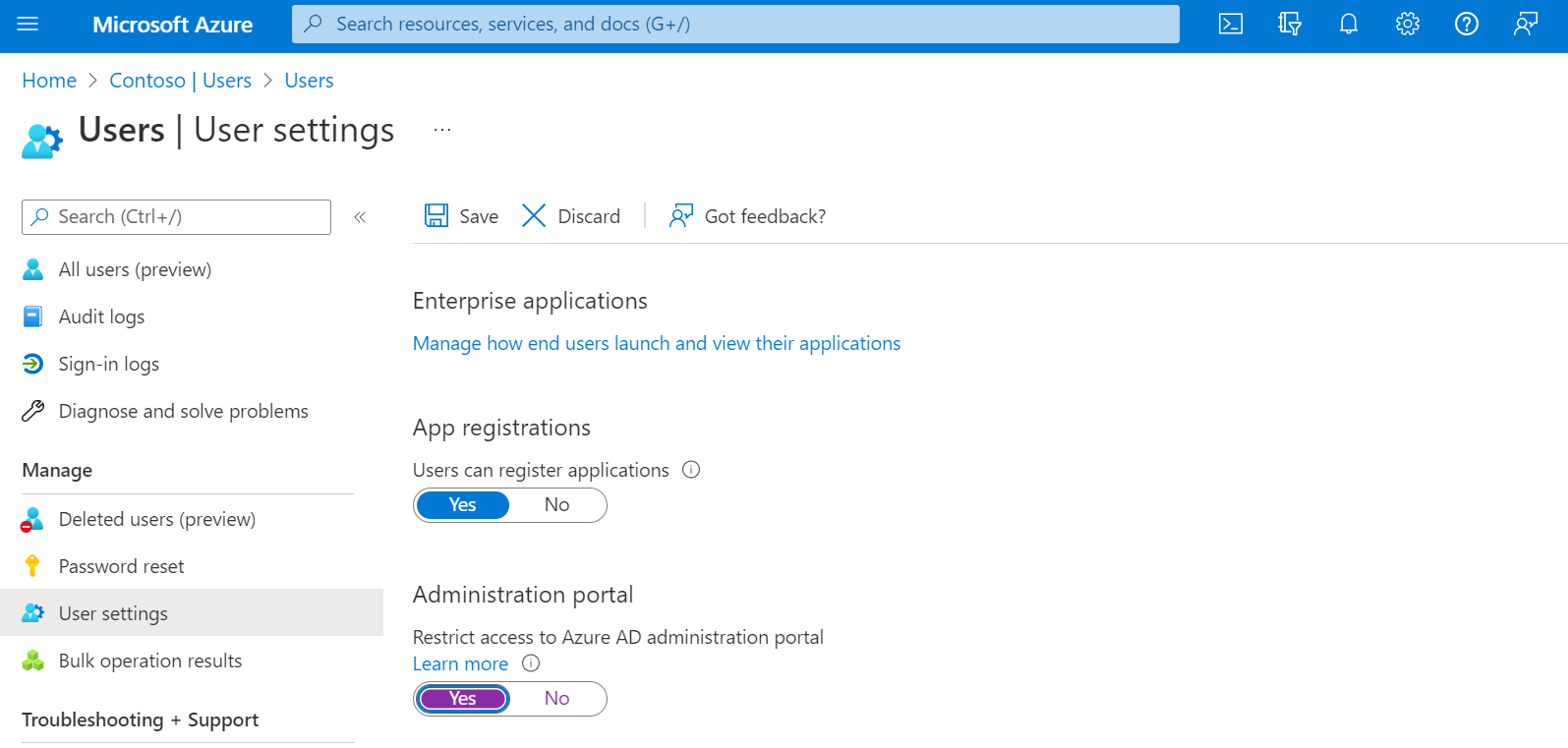The height and width of the screenshot is (748, 1568).
Task: Click the Manage section heading
Action: click(57, 470)
